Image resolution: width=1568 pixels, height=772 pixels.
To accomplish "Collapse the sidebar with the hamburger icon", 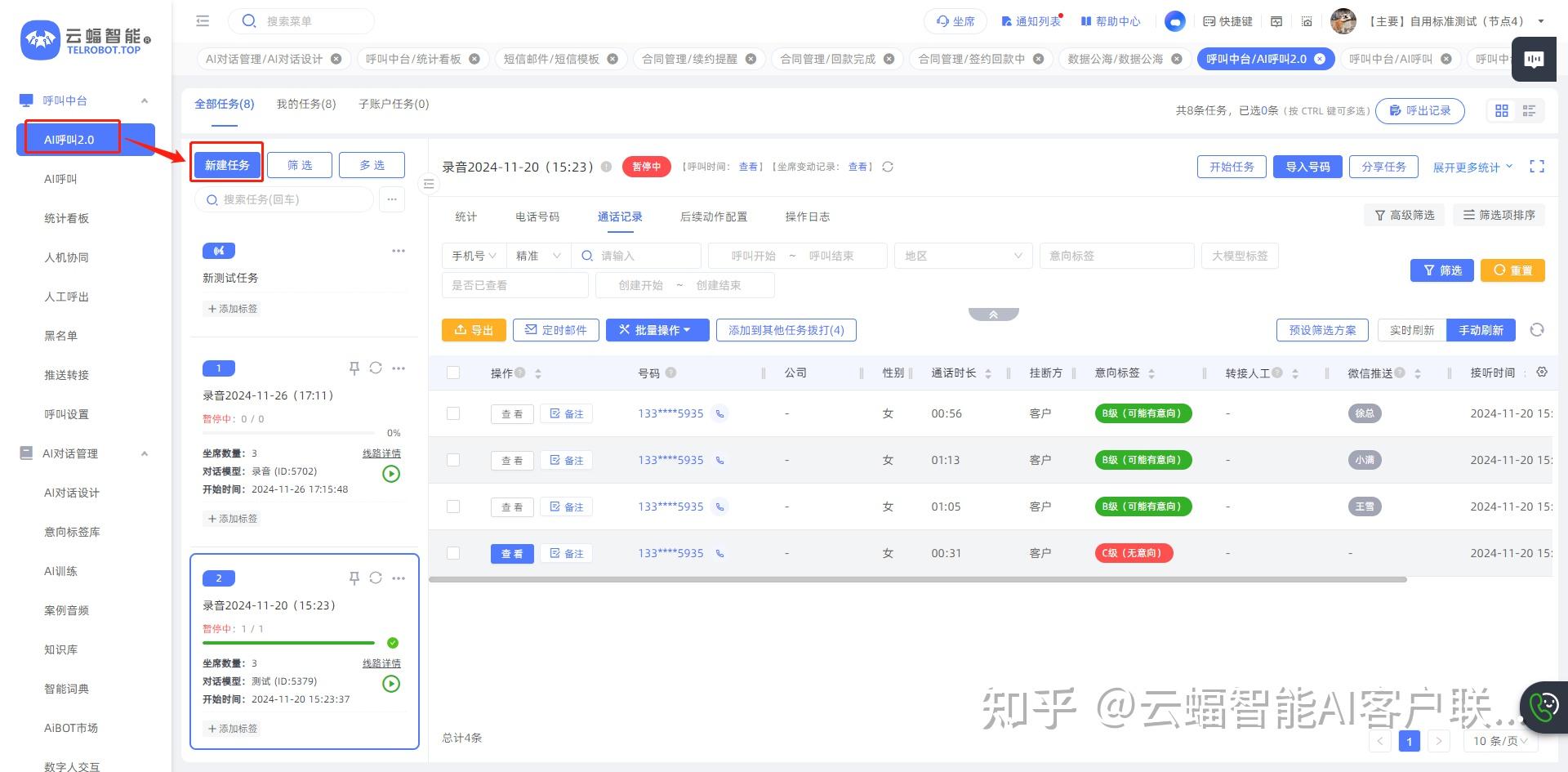I will pos(203,21).
